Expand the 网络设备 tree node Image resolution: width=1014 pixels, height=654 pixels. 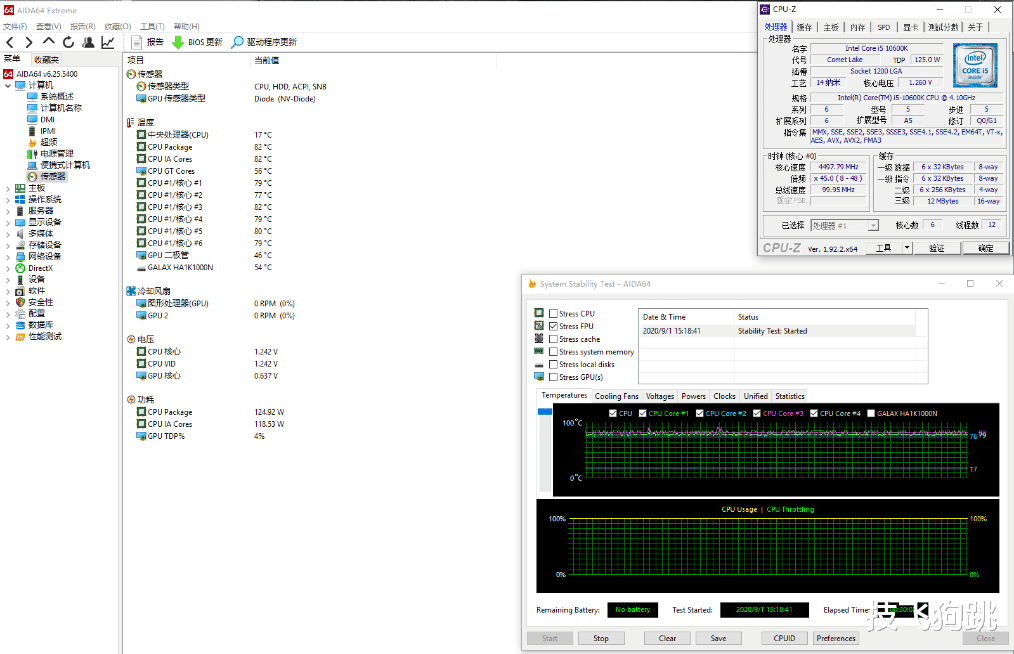click(x=8, y=257)
